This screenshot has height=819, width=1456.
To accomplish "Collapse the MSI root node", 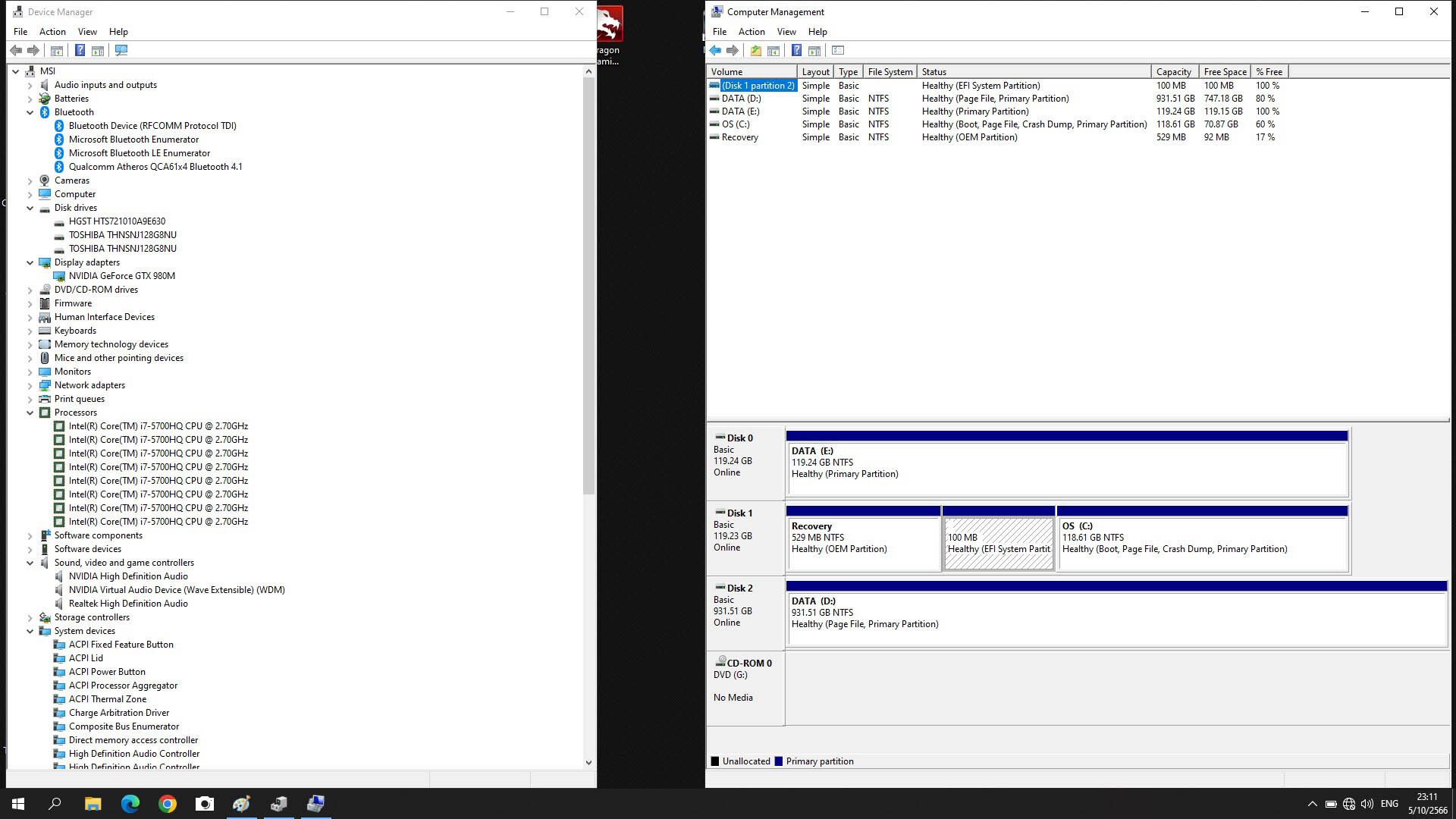I will pos(16,71).
